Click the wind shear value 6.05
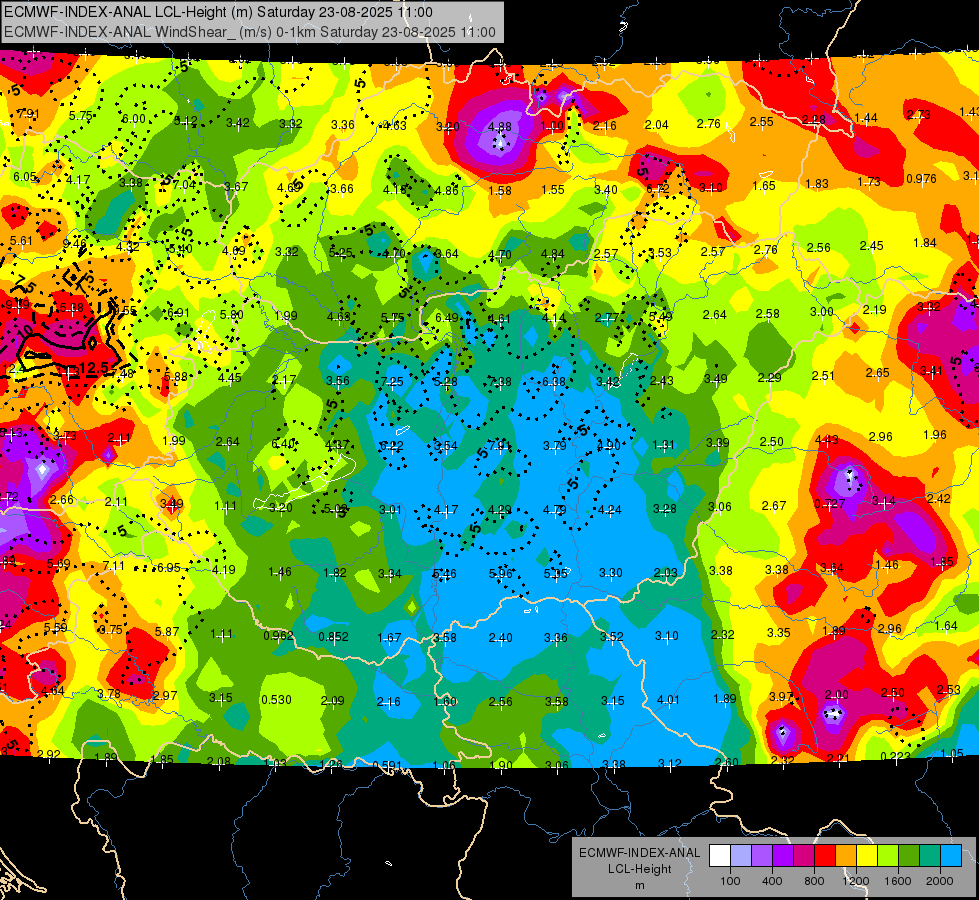979x900 pixels. (x=25, y=177)
